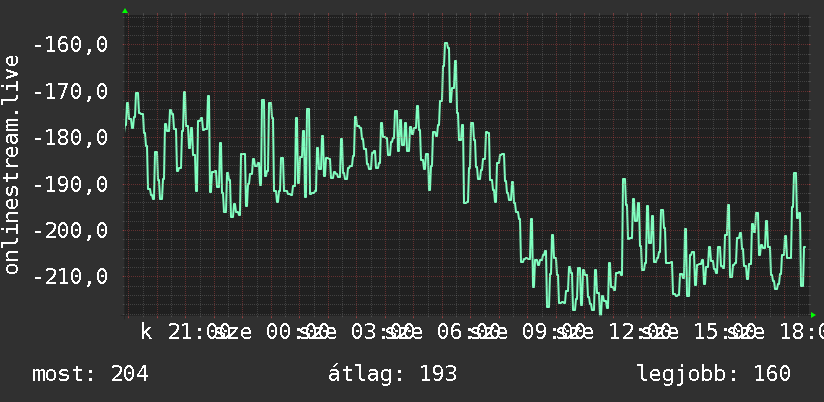Screen dimensions: 824x402
Task: Click the -210,0 y-axis label
Action: 70,276
